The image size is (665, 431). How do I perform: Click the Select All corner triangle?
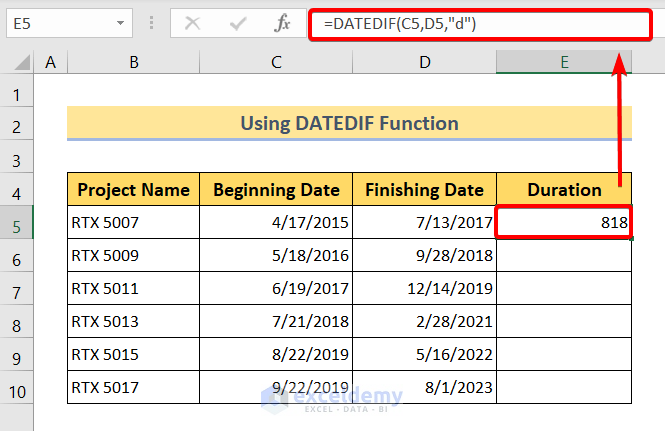[19, 63]
